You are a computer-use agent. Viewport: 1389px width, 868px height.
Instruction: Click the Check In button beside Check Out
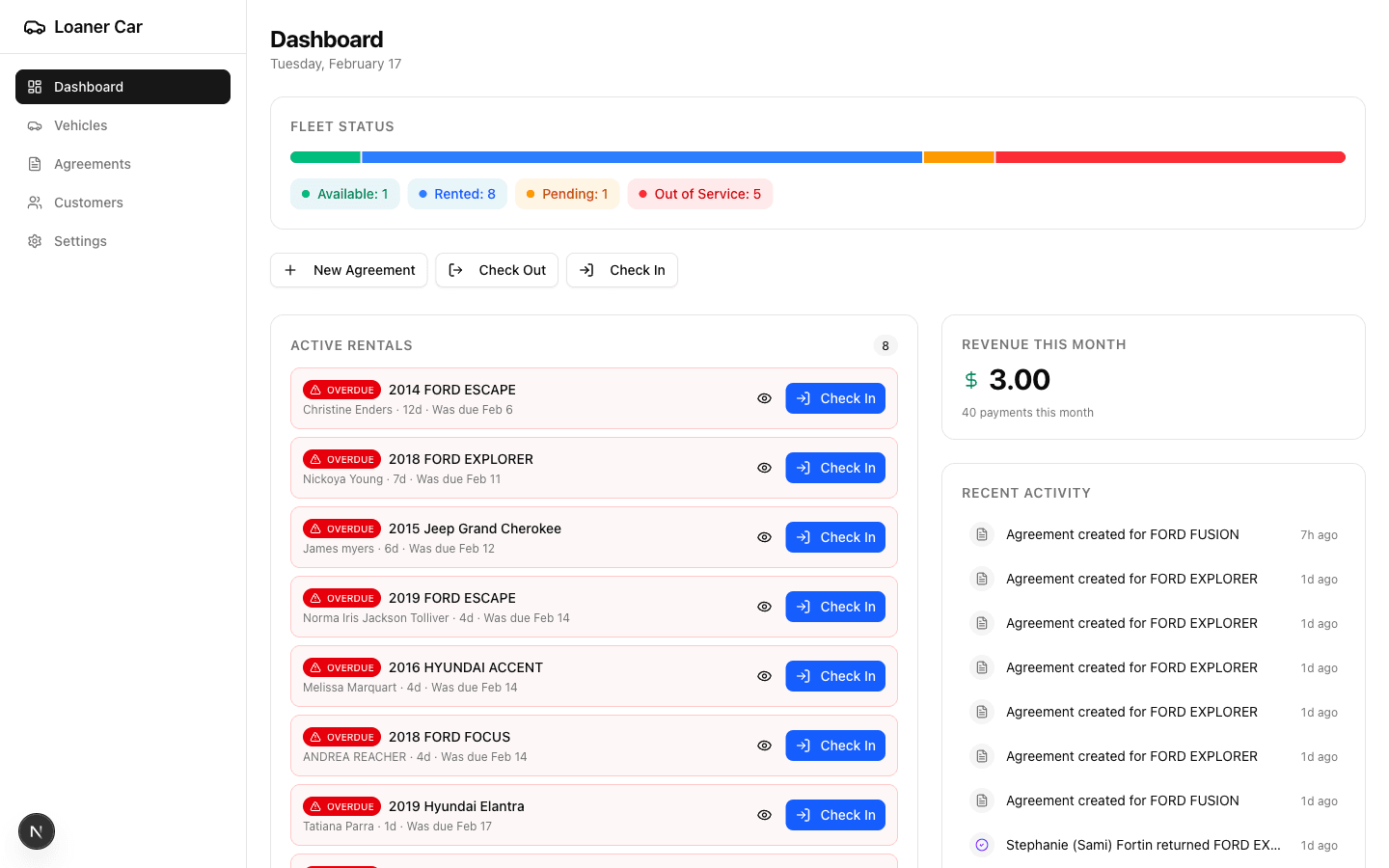click(622, 270)
